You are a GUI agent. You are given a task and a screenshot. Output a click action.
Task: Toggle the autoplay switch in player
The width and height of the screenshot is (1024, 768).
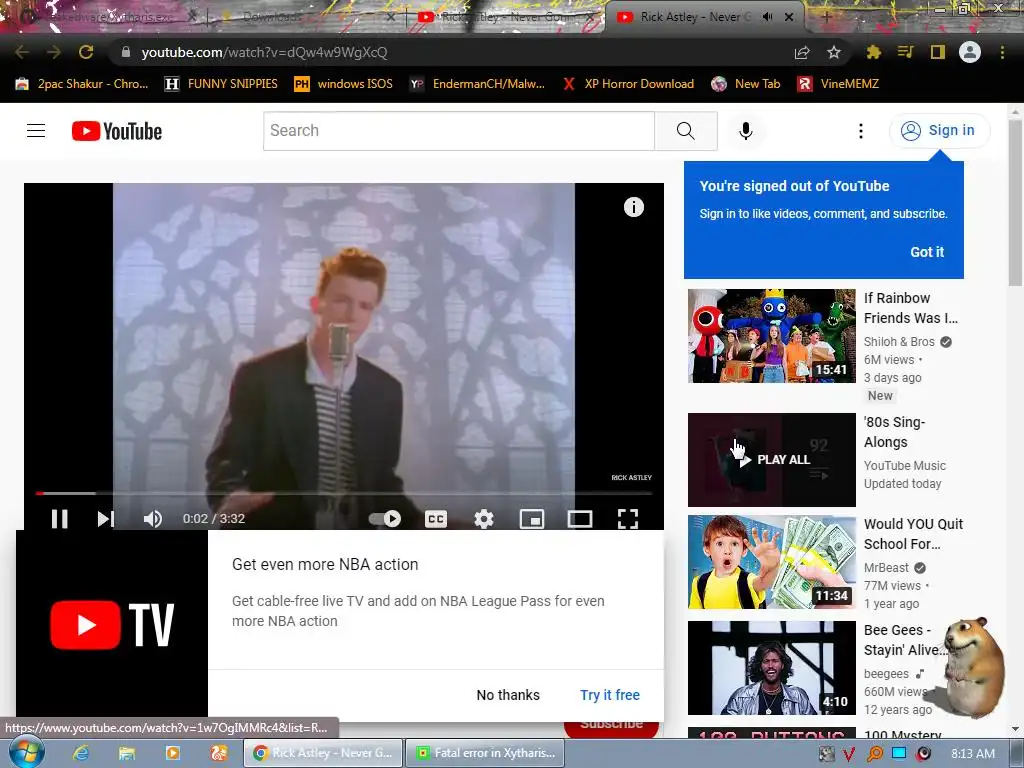385,519
